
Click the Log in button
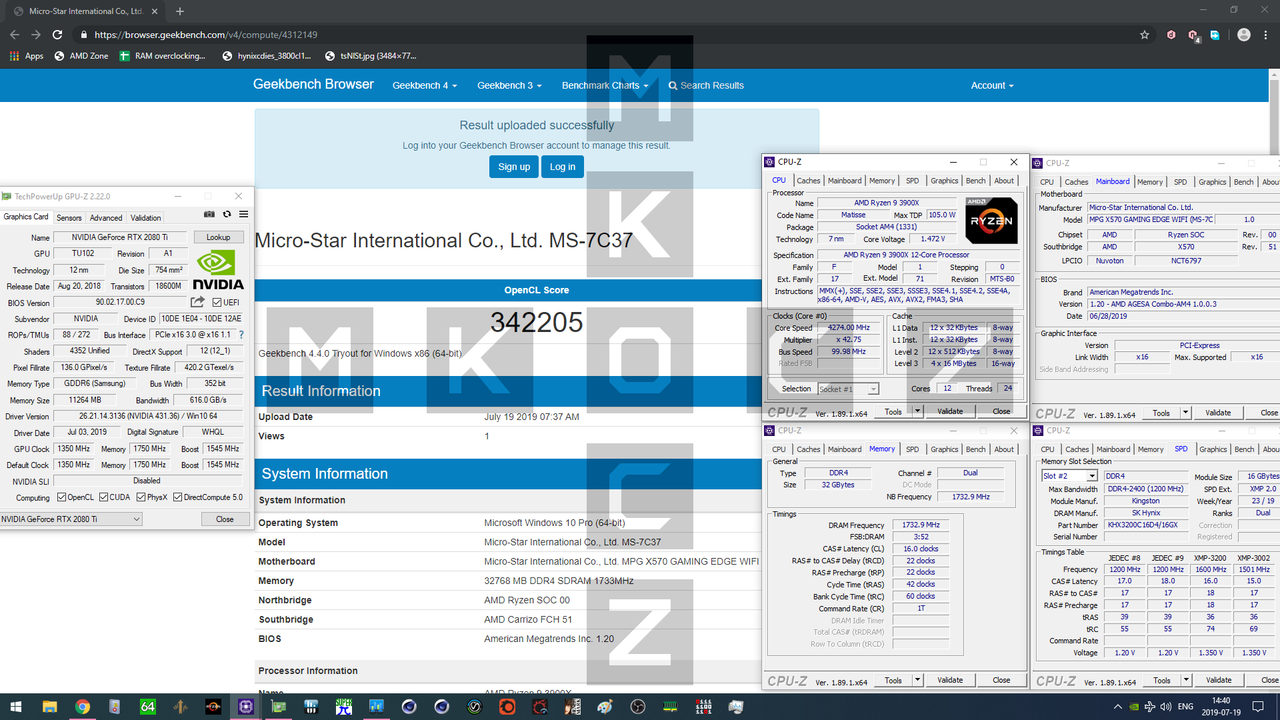[x=563, y=166]
